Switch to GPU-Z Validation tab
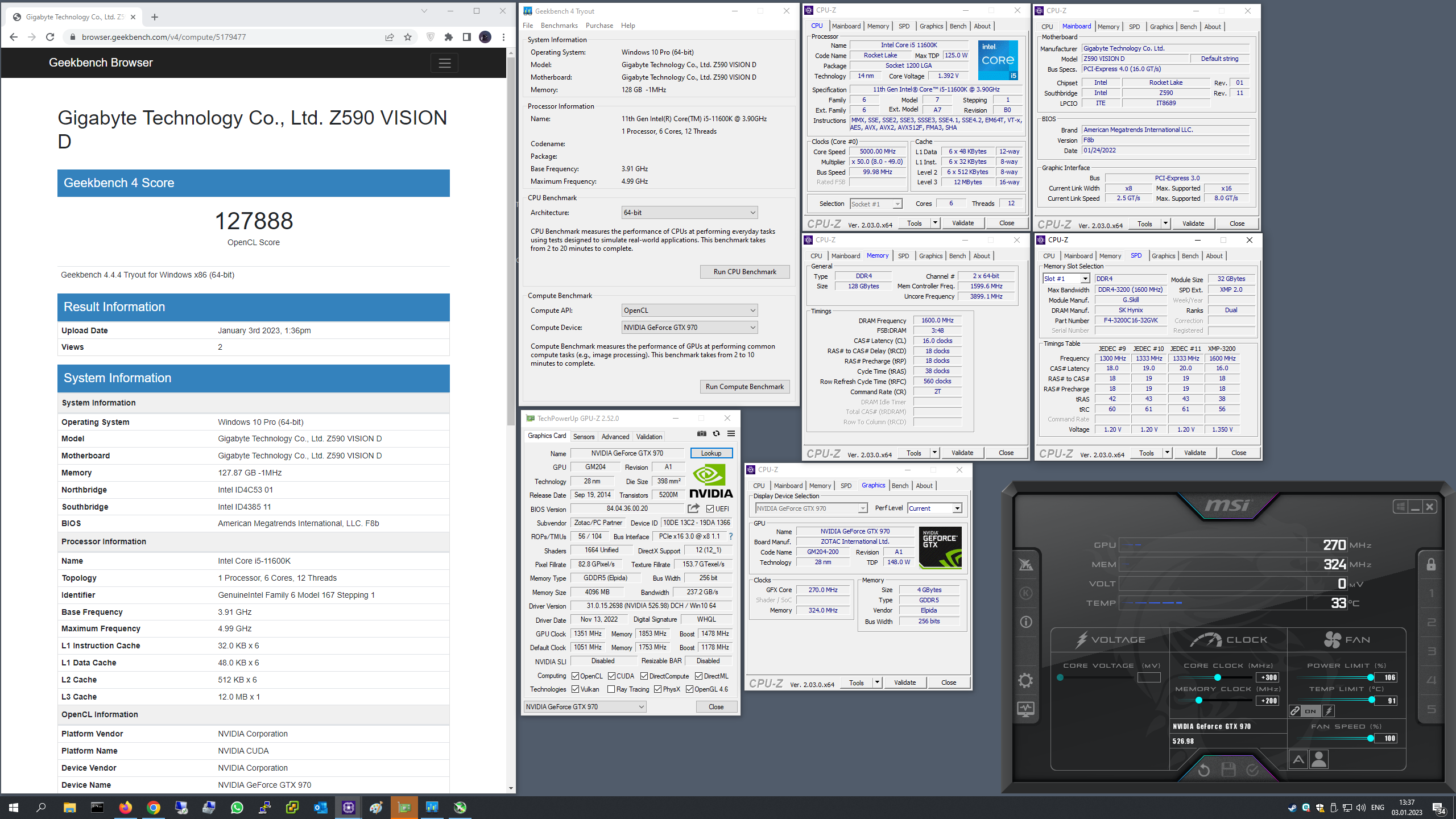 point(649,437)
